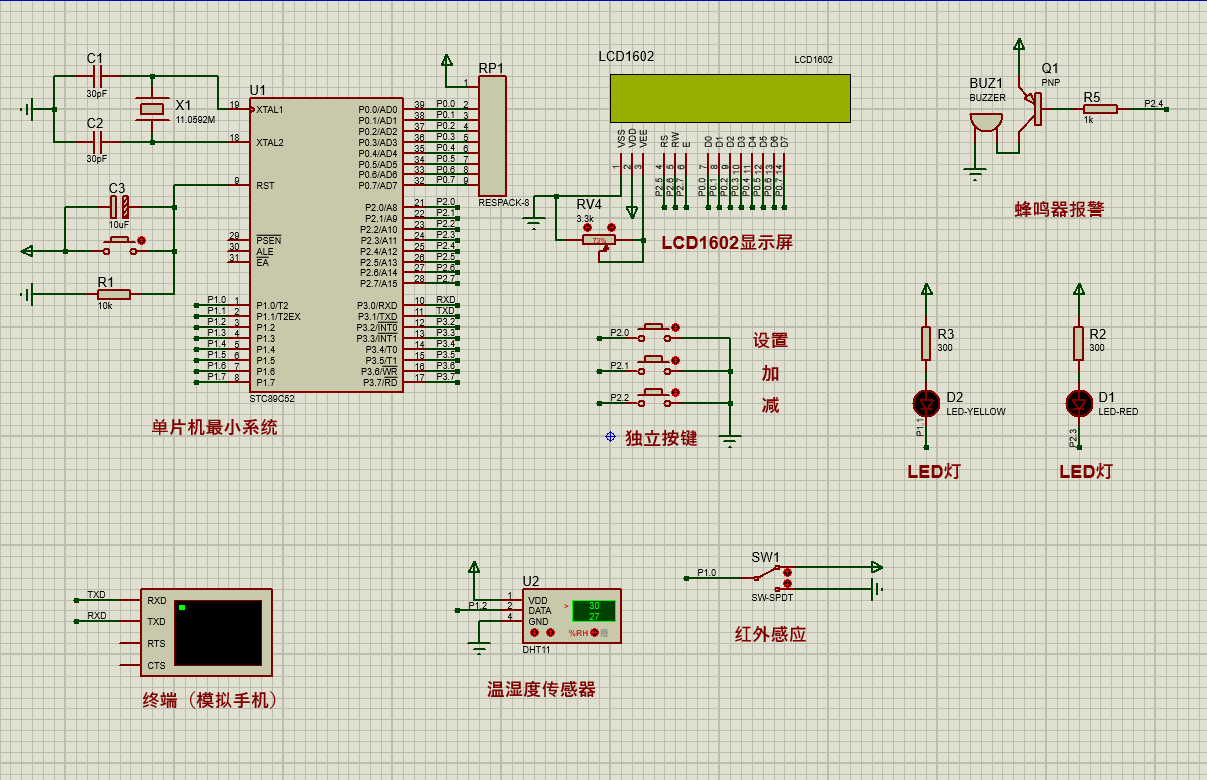The image size is (1207, 780).
Task: Select the red LED D1
Action: click(x=1078, y=403)
